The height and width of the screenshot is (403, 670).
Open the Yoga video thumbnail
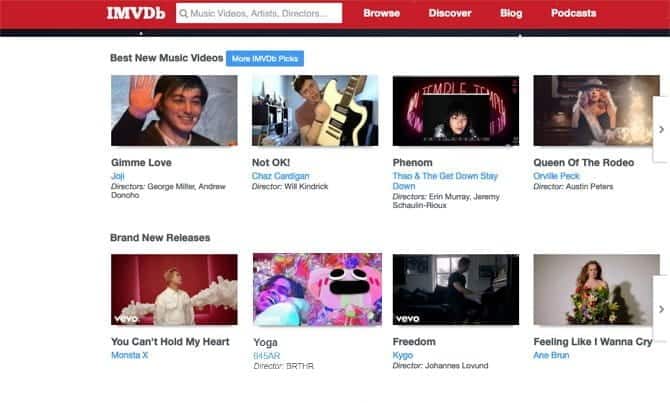[315, 289]
